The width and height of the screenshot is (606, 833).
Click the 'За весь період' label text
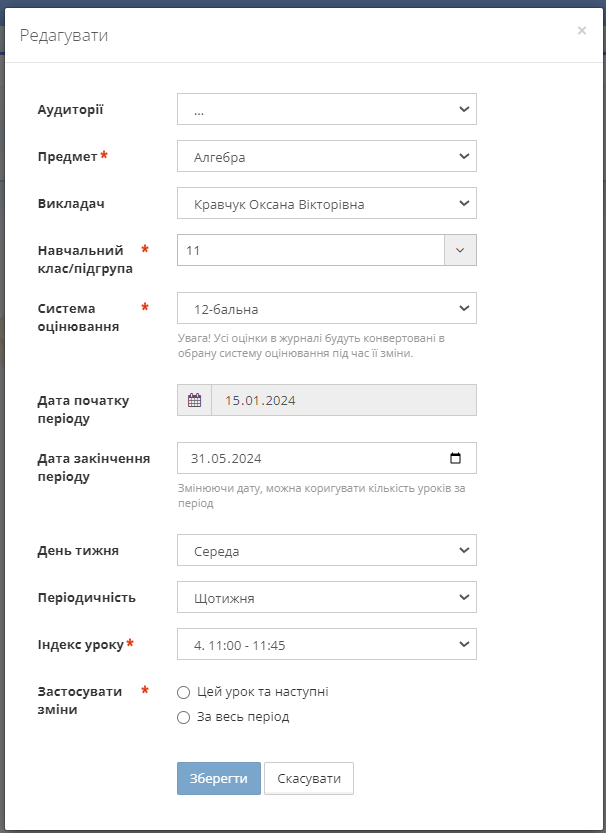(x=243, y=717)
